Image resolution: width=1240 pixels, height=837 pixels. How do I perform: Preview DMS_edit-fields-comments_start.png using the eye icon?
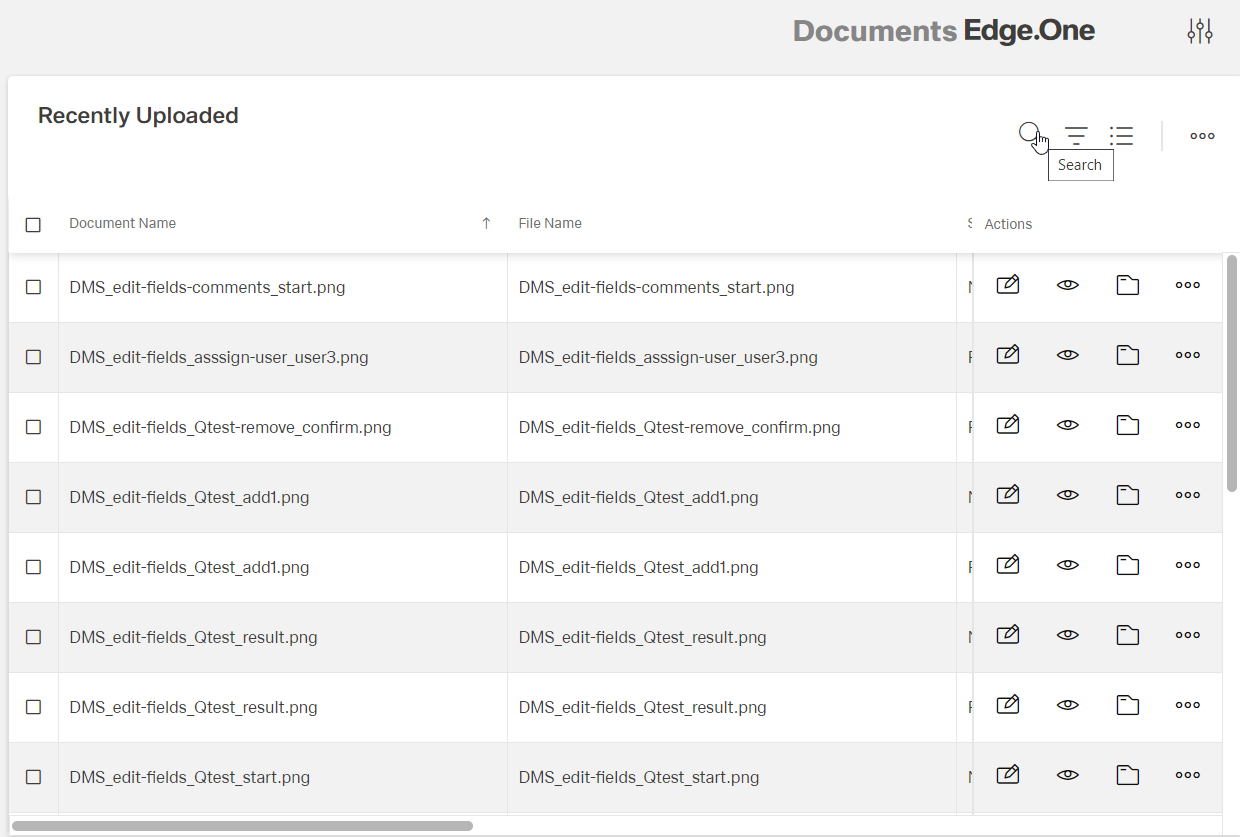click(x=1068, y=286)
